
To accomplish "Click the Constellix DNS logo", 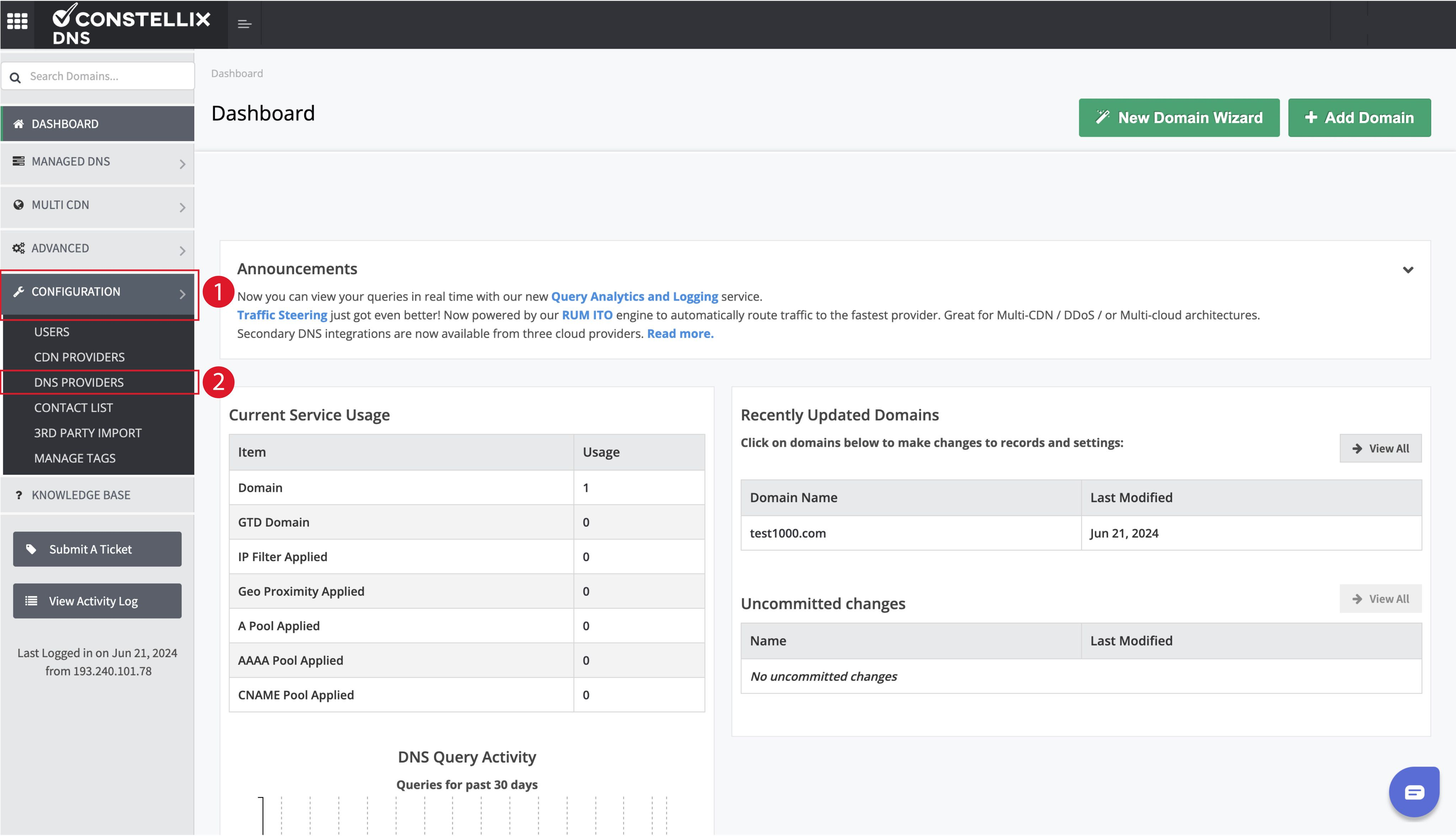I will 131,24.
